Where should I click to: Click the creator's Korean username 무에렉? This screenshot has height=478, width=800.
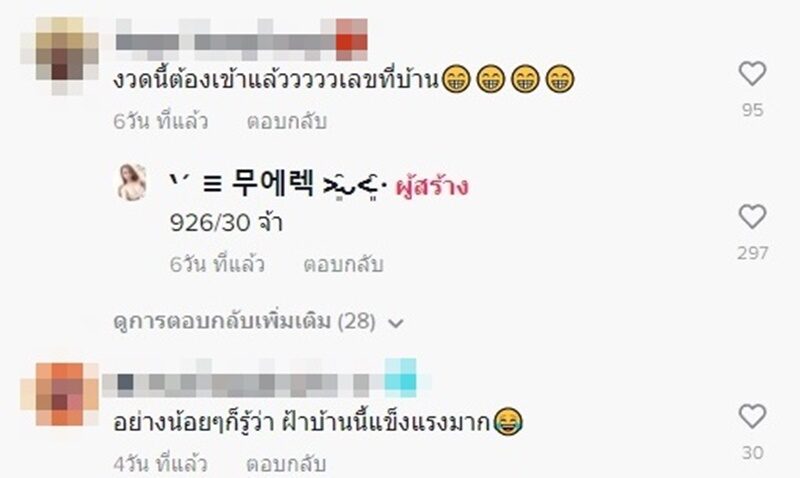(272, 184)
